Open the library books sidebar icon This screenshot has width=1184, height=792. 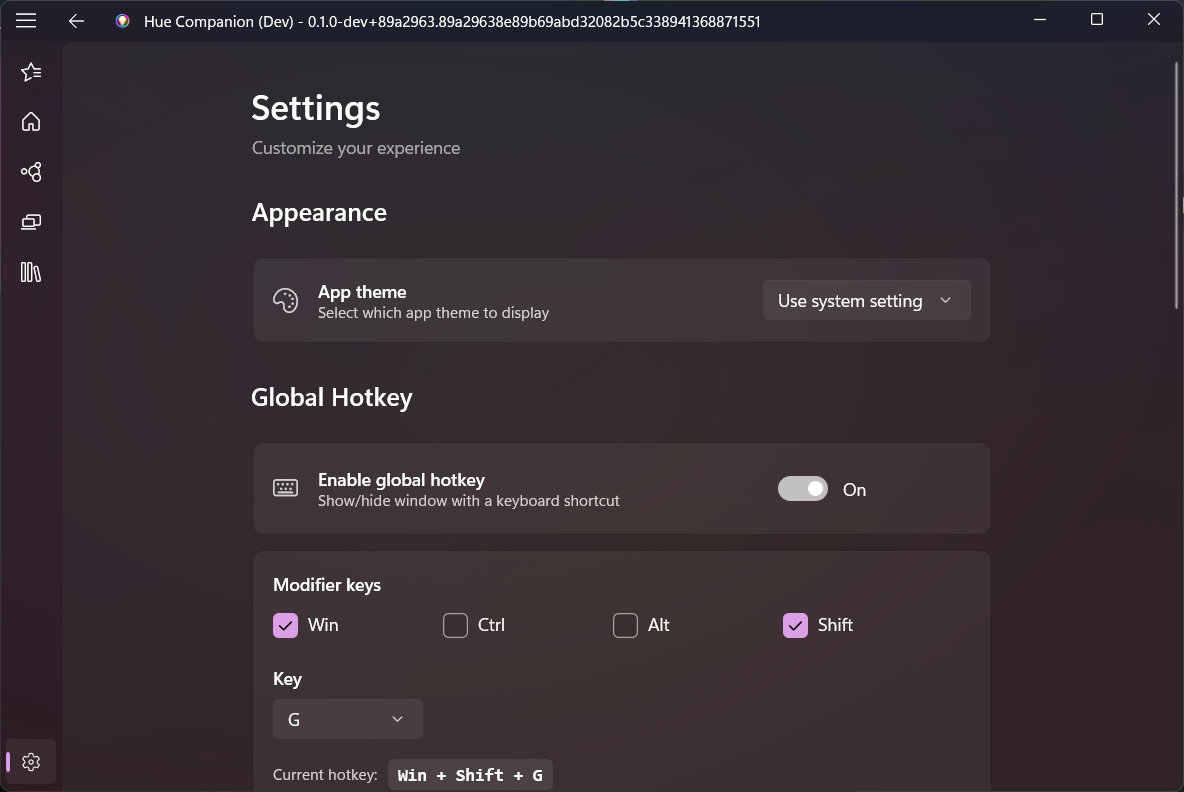pos(31,272)
